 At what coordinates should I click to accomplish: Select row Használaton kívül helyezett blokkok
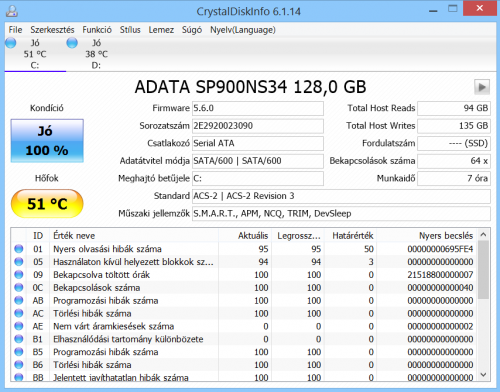click(x=244, y=262)
